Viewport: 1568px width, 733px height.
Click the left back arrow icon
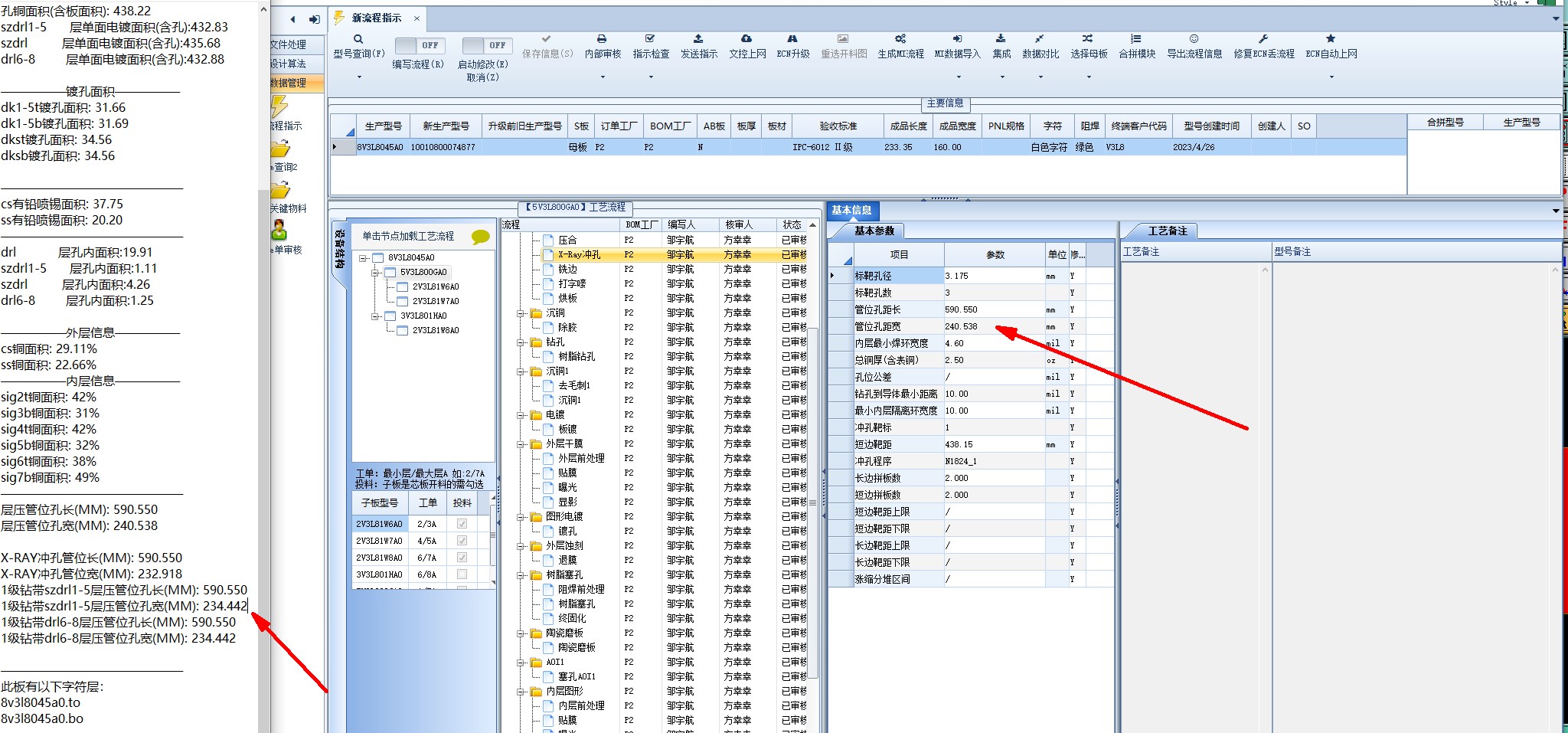point(293,19)
